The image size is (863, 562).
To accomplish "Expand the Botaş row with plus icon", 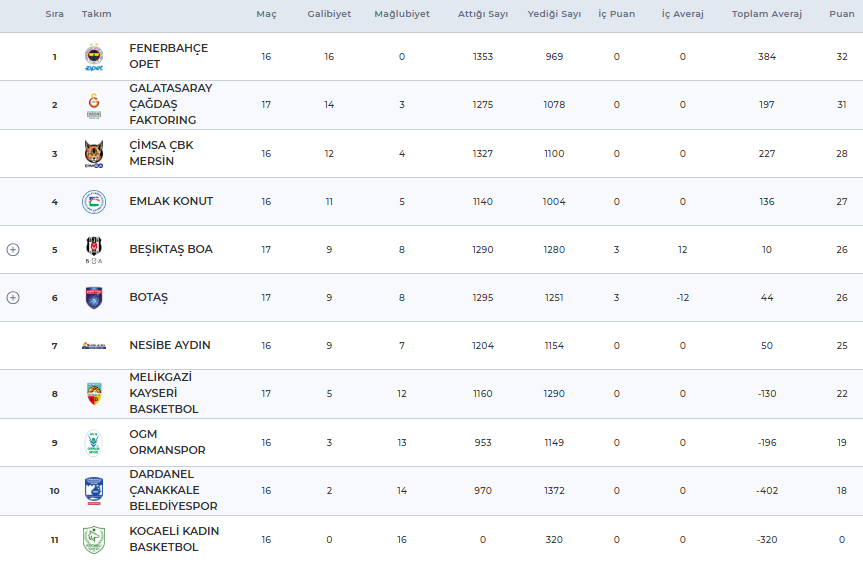I will [x=13, y=298].
